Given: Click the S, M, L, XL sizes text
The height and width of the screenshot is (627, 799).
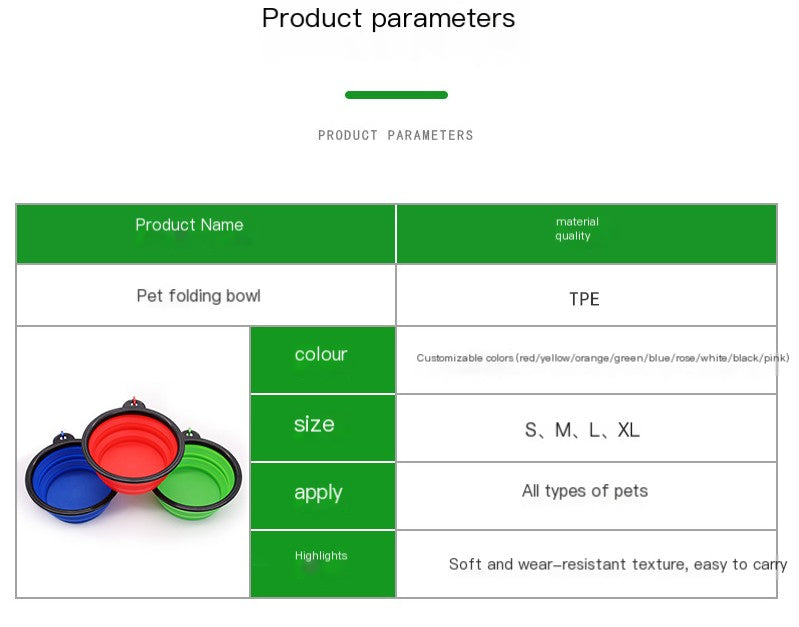Looking at the screenshot, I should click(582, 430).
